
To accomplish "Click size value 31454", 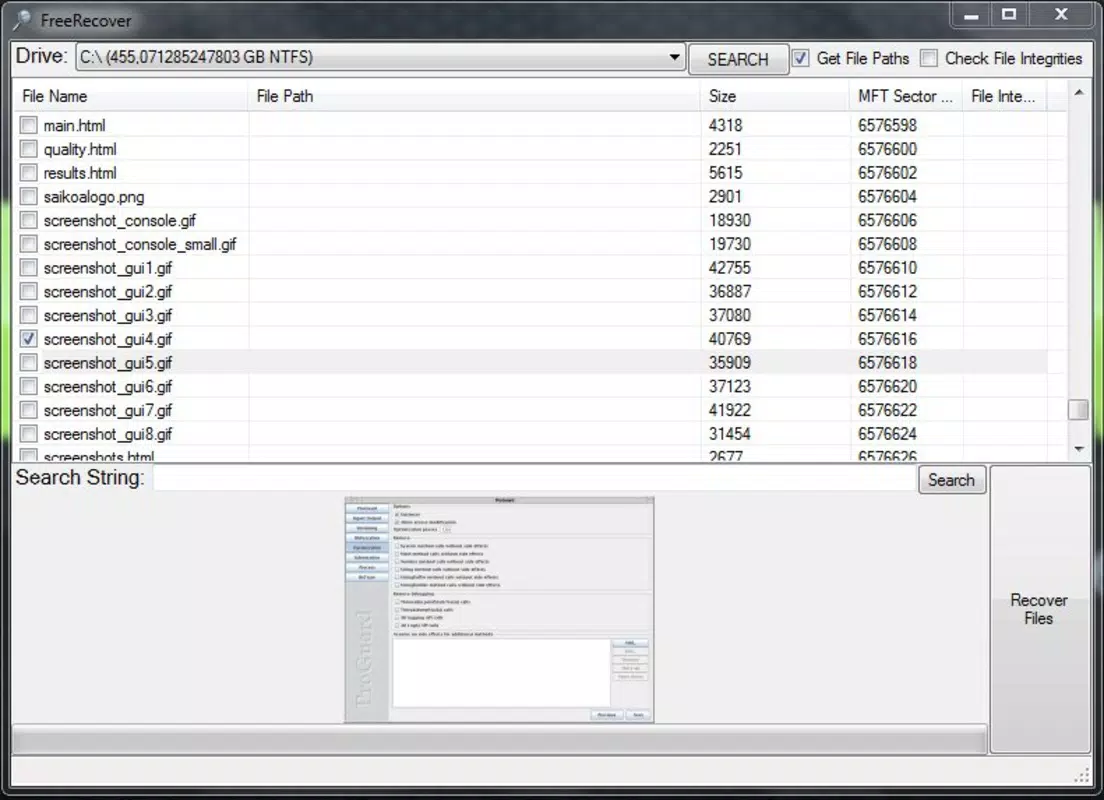I will click(x=730, y=434).
